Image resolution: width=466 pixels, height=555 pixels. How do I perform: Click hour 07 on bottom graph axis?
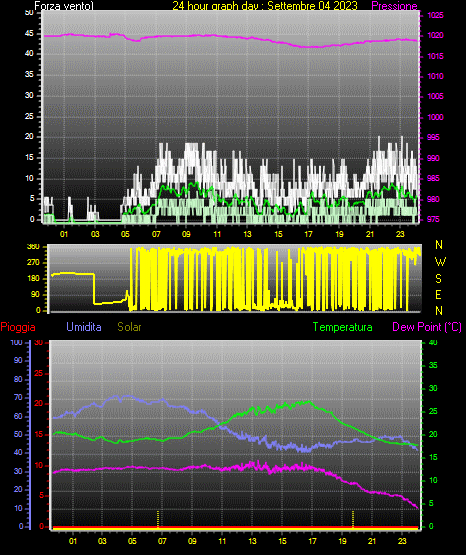point(162,541)
